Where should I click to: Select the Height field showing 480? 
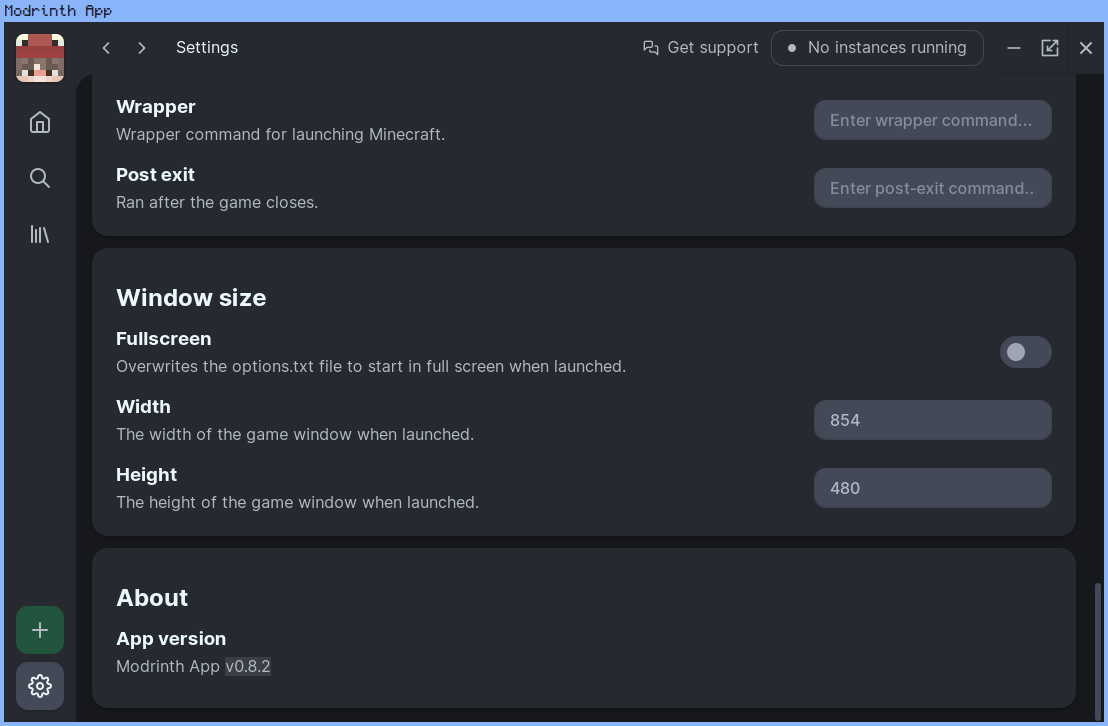click(932, 488)
